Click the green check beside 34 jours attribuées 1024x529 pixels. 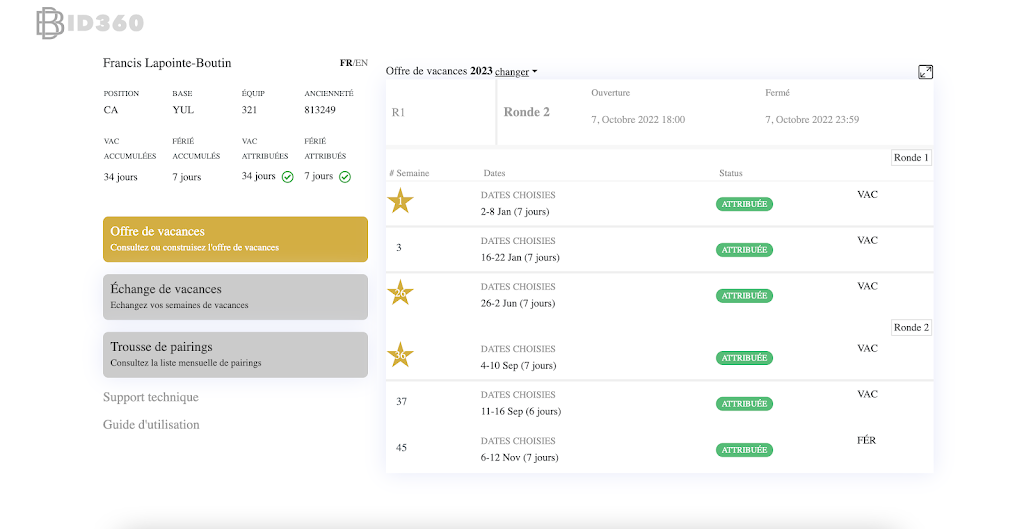287,177
